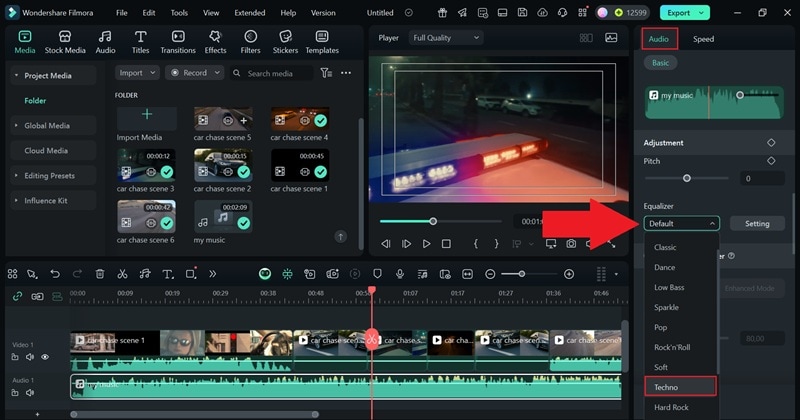Open the Equalizer Default dropdown
Screen dimensions: 800x420
point(681,224)
